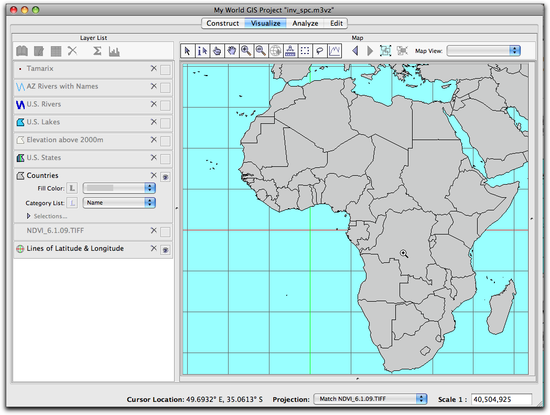Go to next map view arrow
The width and height of the screenshot is (550, 415).
click(370, 51)
